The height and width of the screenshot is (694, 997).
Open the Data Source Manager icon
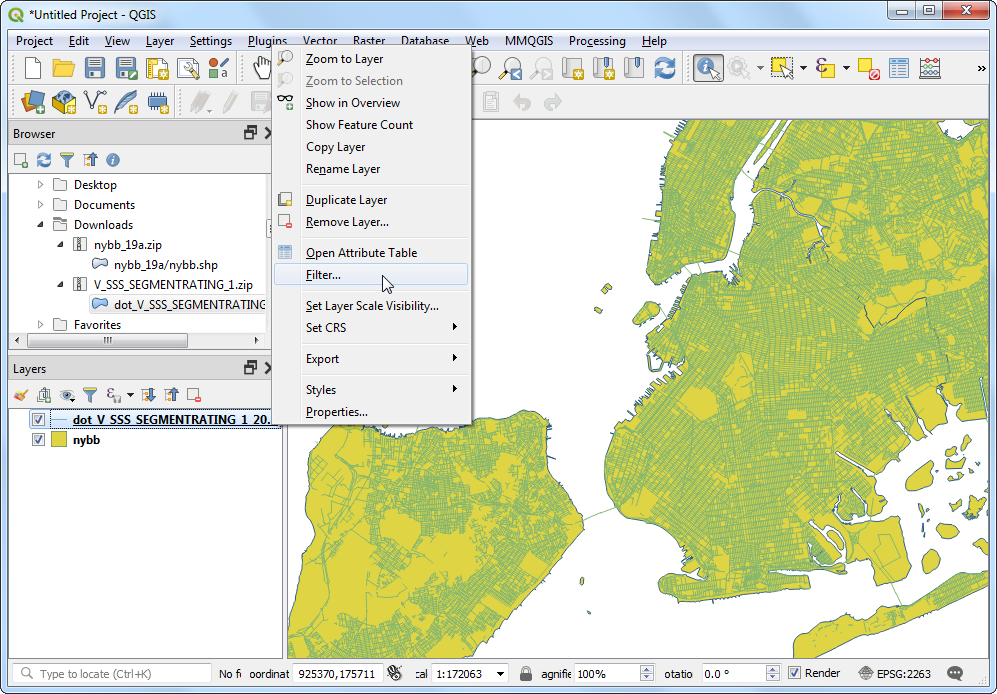(33, 101)
